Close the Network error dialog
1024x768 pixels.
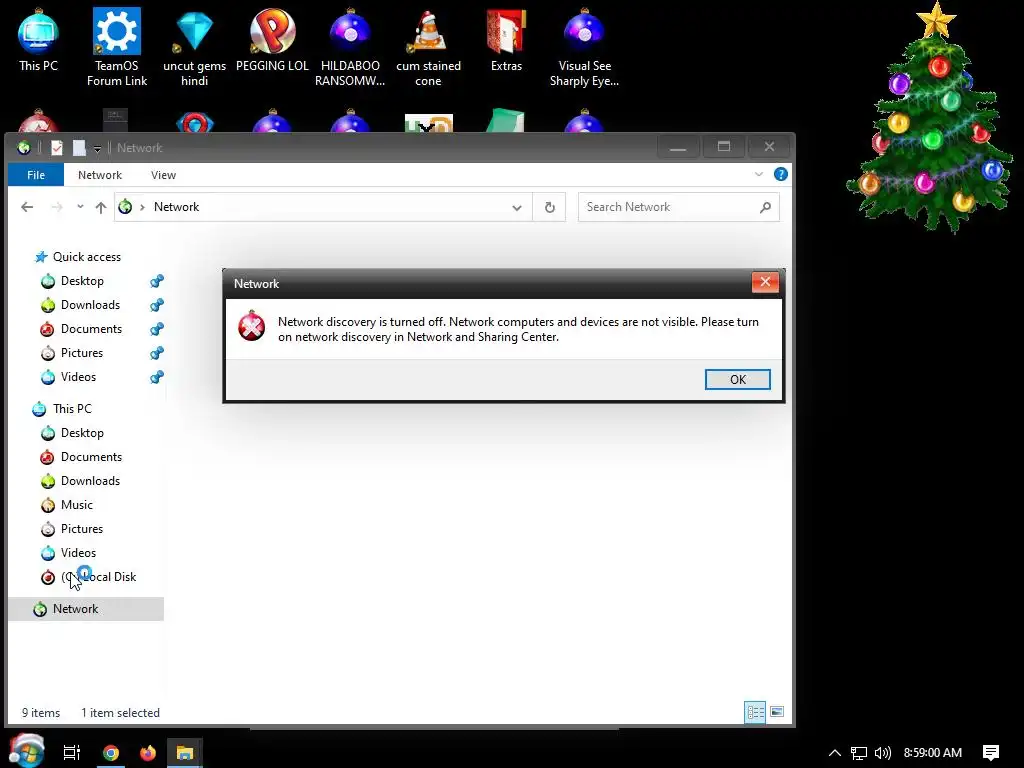pyautogui.click(x=765, y=282)
